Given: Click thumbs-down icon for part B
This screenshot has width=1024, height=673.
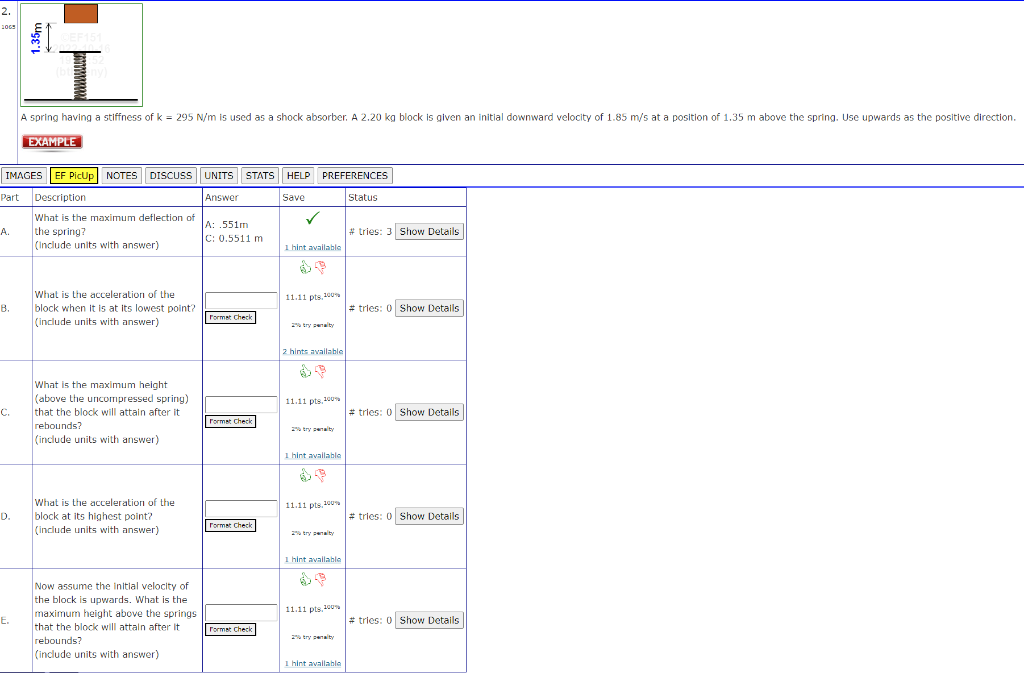Looking at the screenshot, I should click(x=320, y=267).
